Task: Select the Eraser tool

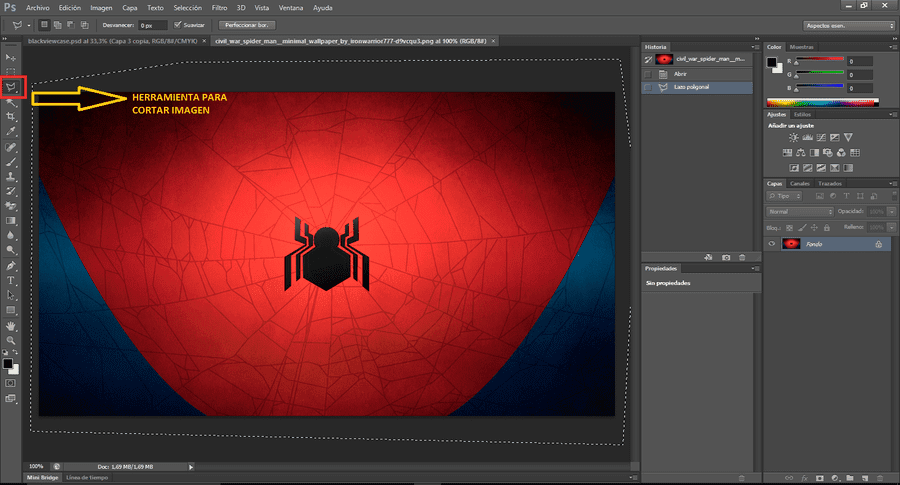Action: coord(11,206)
